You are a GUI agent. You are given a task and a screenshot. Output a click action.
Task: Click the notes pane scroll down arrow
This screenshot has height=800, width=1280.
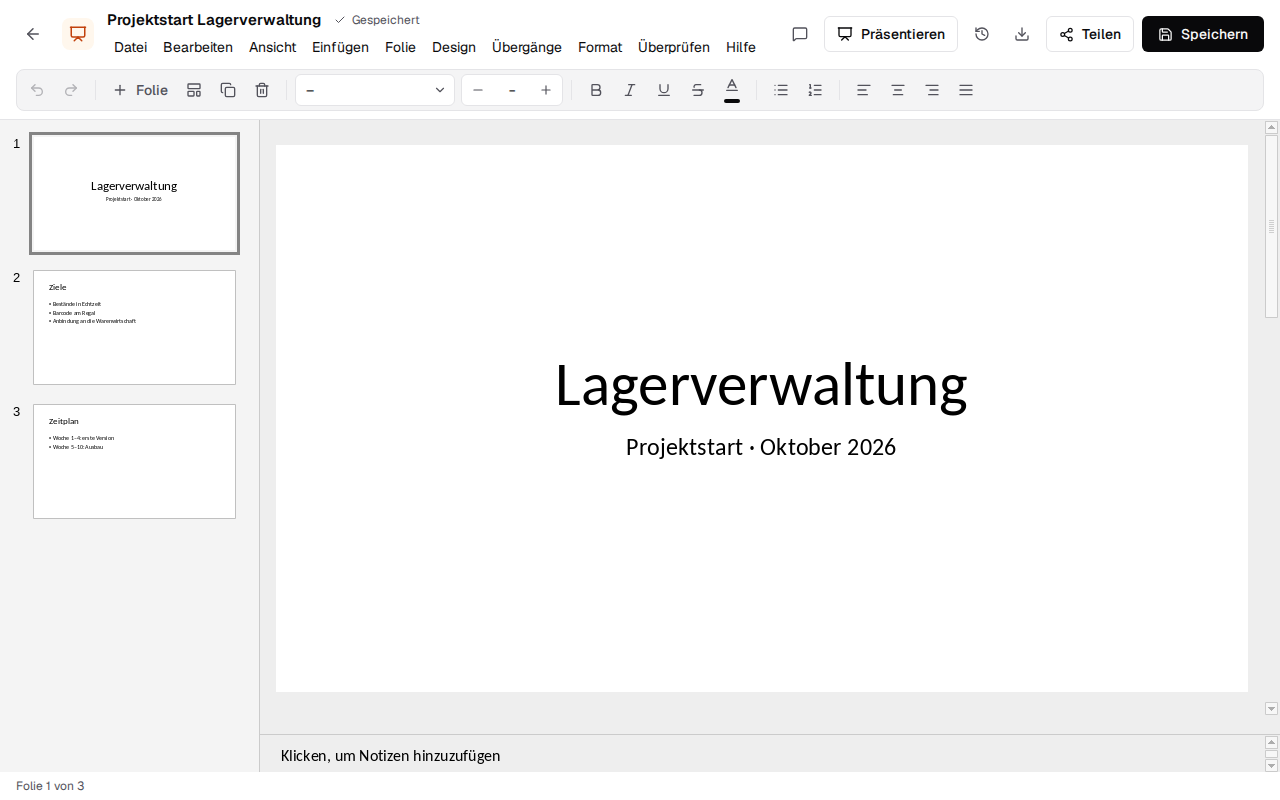pos(1272,766)
